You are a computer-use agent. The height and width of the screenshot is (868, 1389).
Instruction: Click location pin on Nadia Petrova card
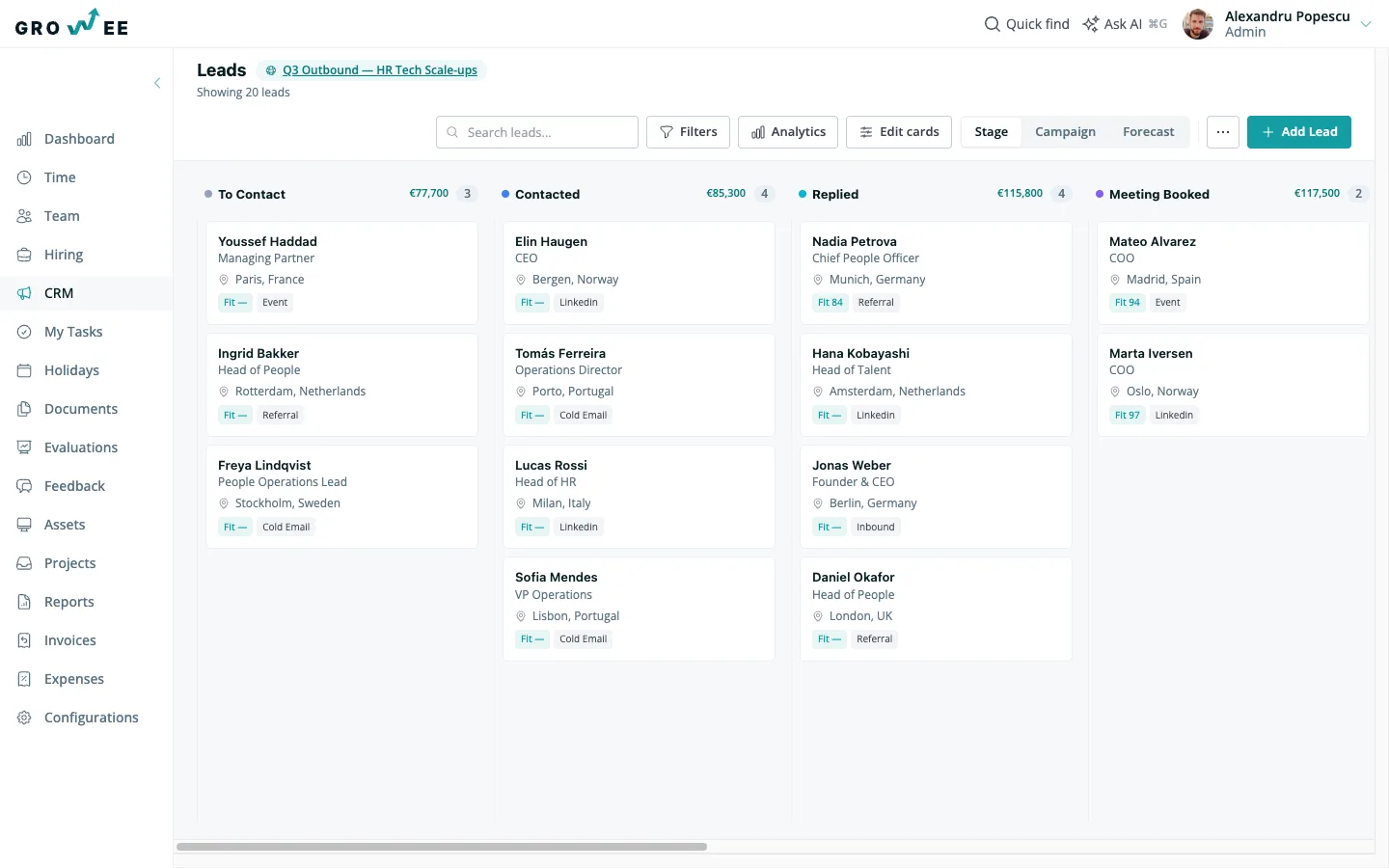click(x=818, y=280)
